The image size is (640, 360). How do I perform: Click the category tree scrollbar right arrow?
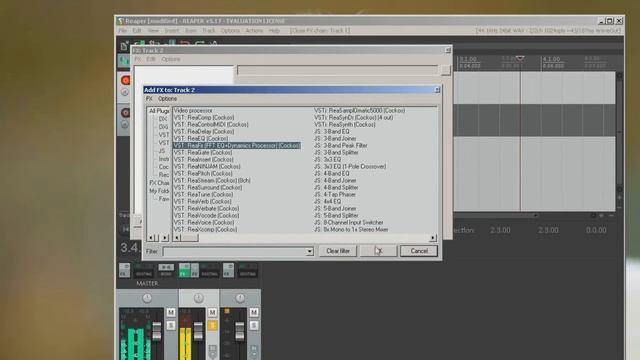164,238
